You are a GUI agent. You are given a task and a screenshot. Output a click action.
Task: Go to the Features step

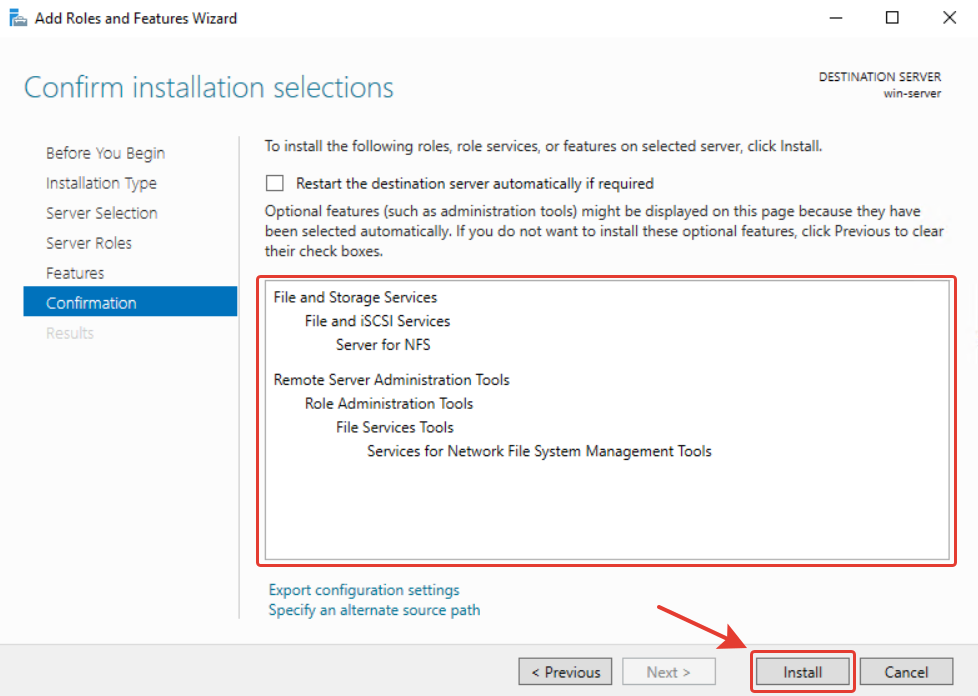(x=75, y=273)
